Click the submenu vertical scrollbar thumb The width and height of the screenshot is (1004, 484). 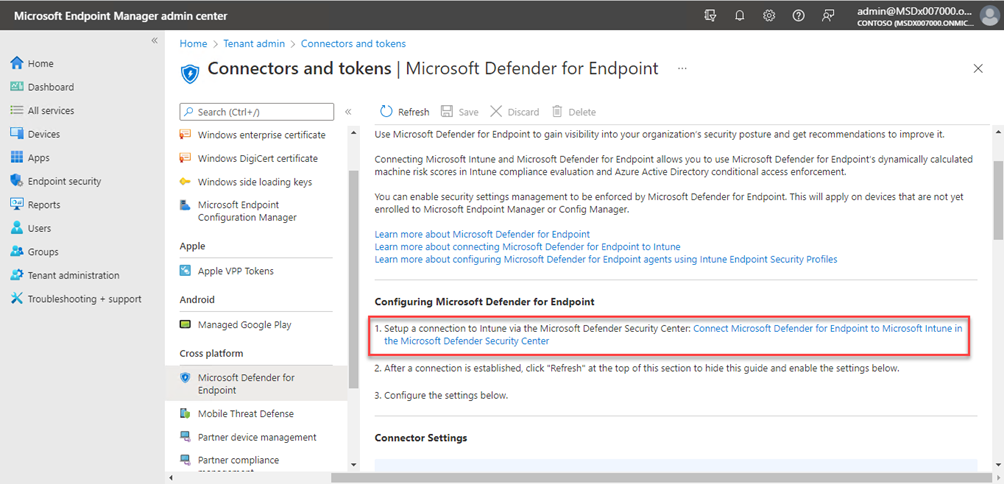[353, 280]
